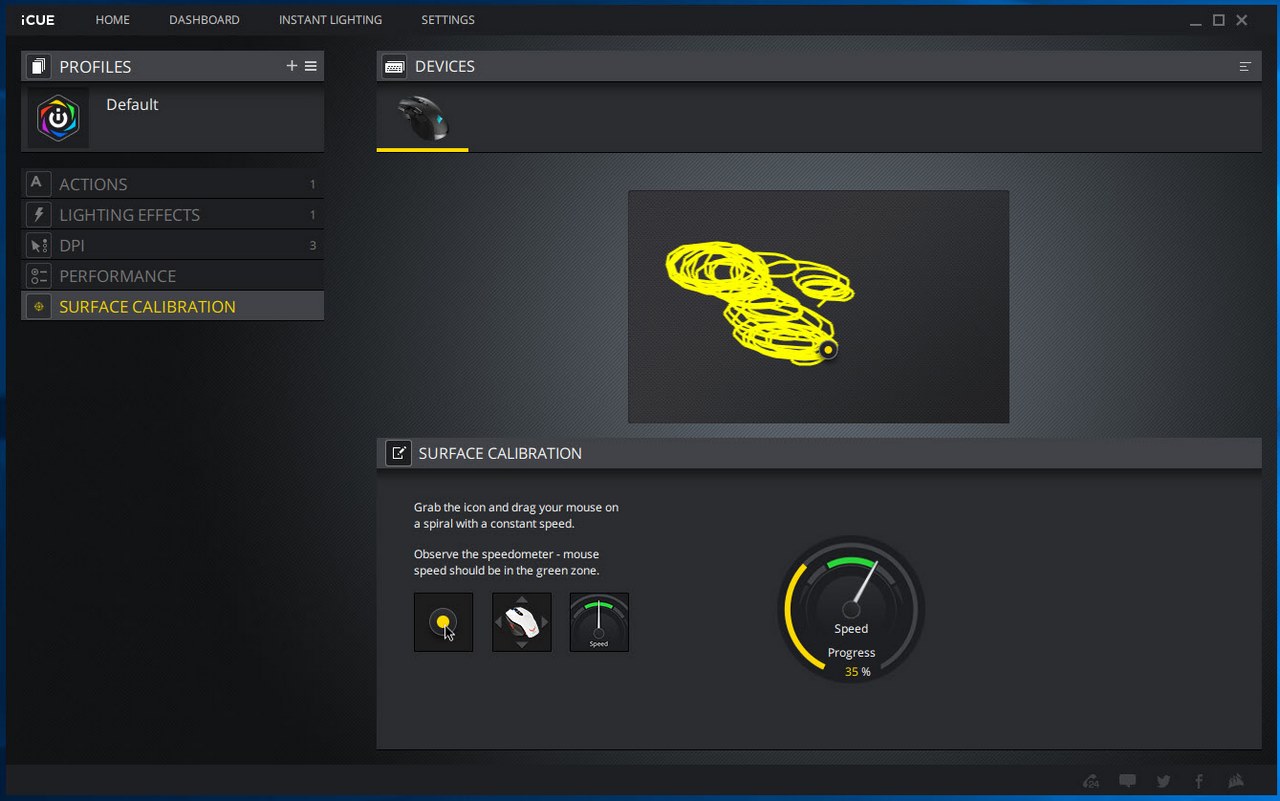Click the mouse movement instruction tile
This screenshot has width=1280, height=801.
click(521, 622)
